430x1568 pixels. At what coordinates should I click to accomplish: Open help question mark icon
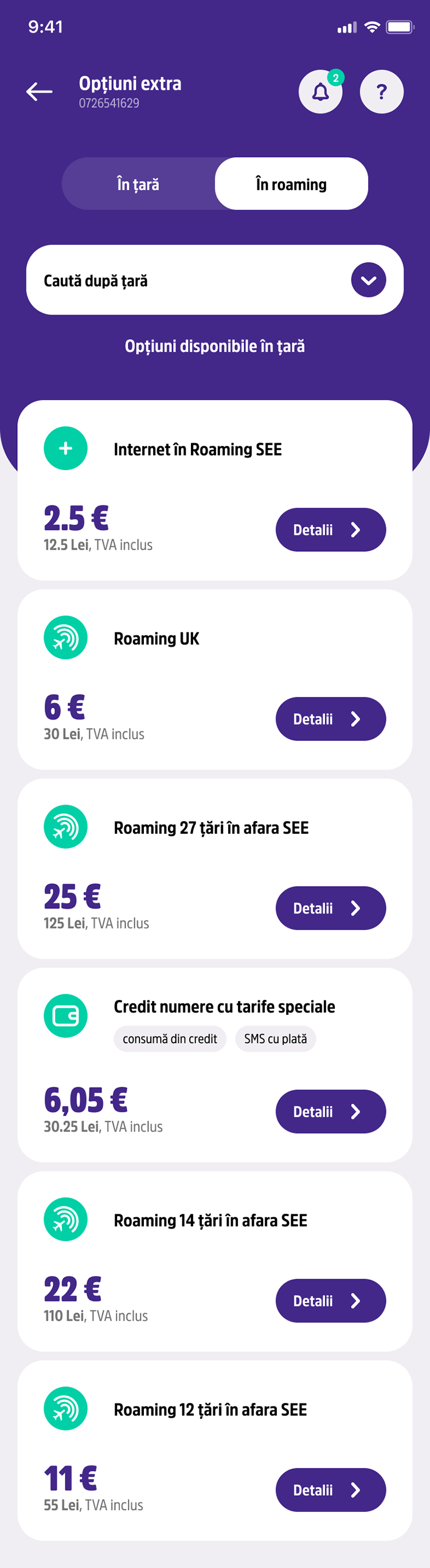click(381, 92)
